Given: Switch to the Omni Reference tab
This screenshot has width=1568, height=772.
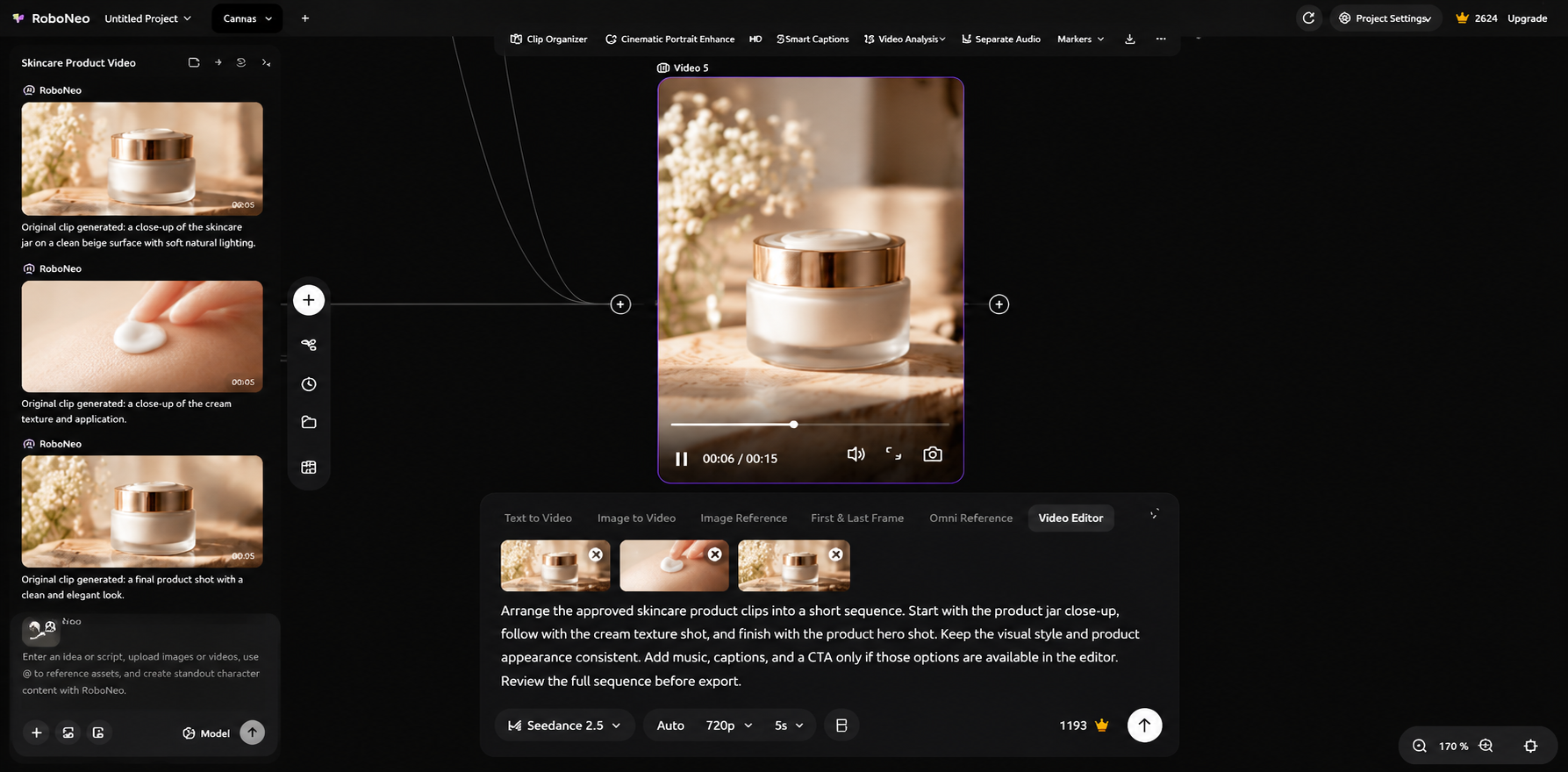Looking at the screenshot, I should click(970, 518).
